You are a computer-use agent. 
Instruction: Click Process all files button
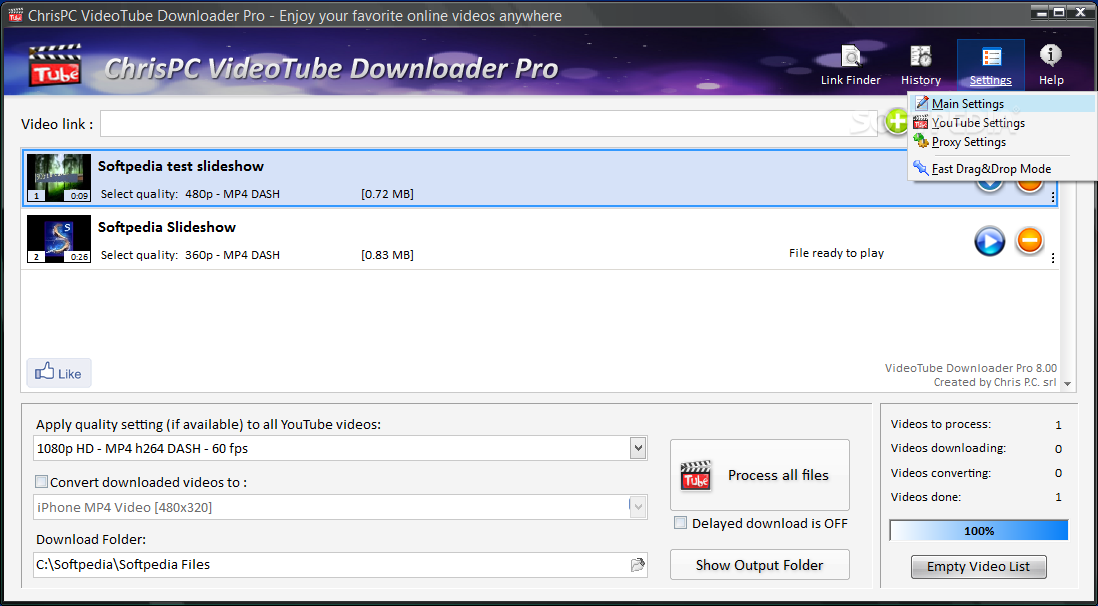760,475
